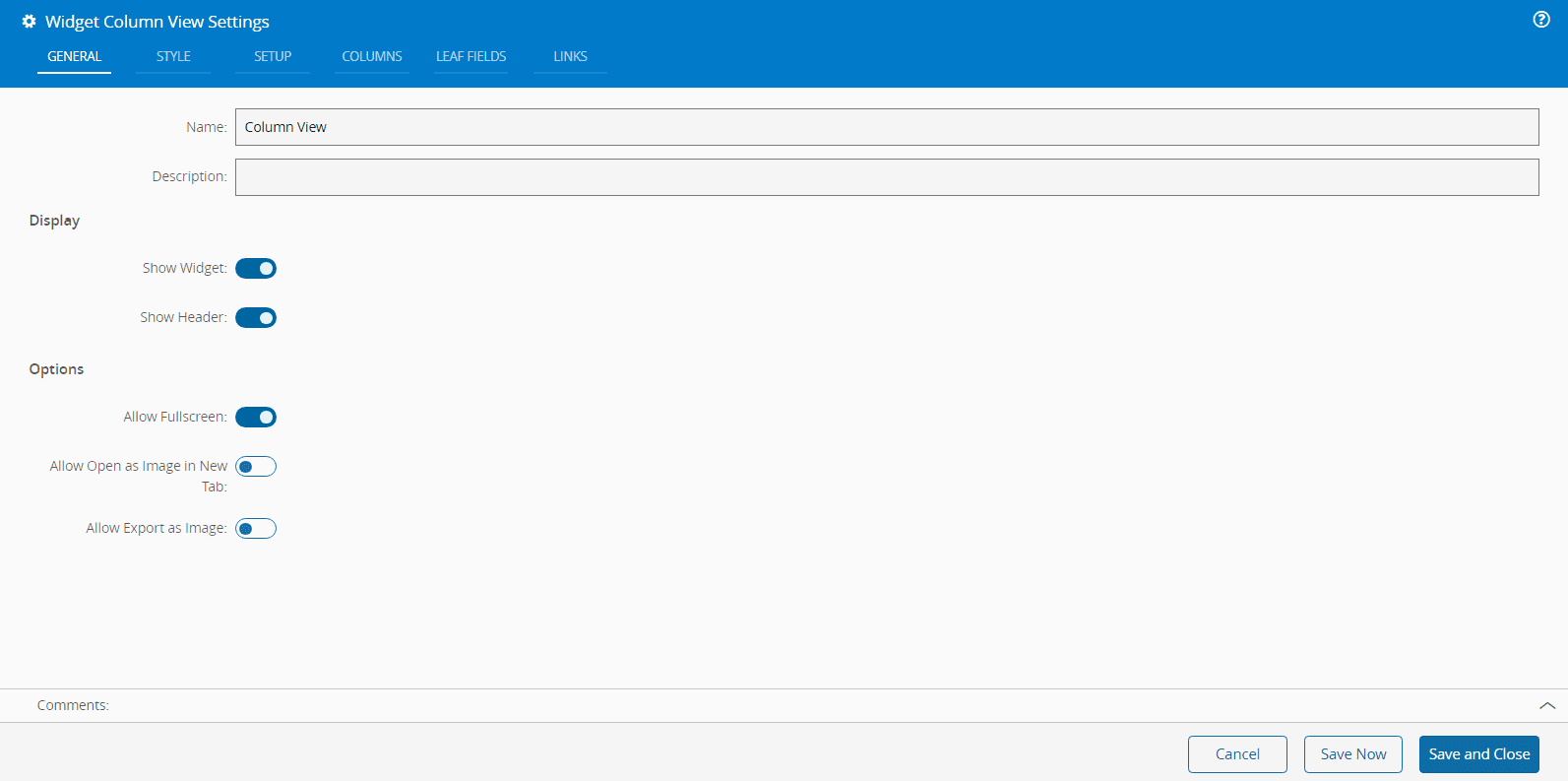
Task: Click the Name input field
Action: 887,127
